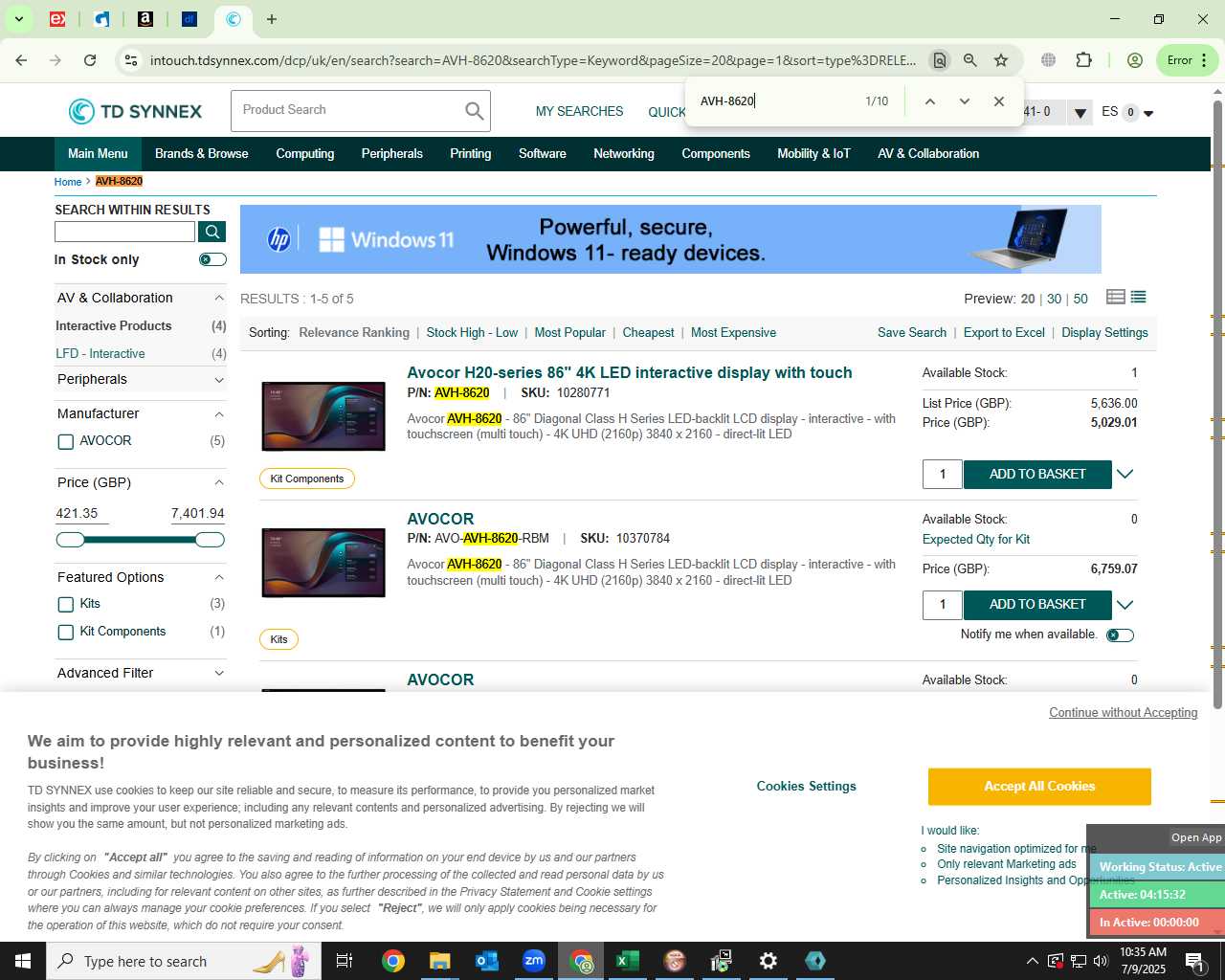Viewport: 1225px width, 980px height.
Task: Open the Chrome profile icon
Action: pos(1135,60)
